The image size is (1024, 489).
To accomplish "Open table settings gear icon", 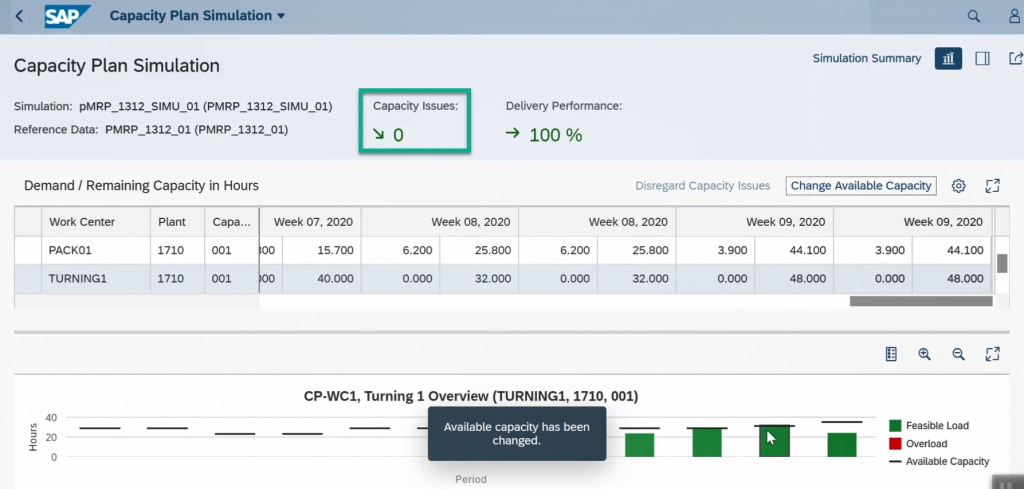I will coord(958,186).
